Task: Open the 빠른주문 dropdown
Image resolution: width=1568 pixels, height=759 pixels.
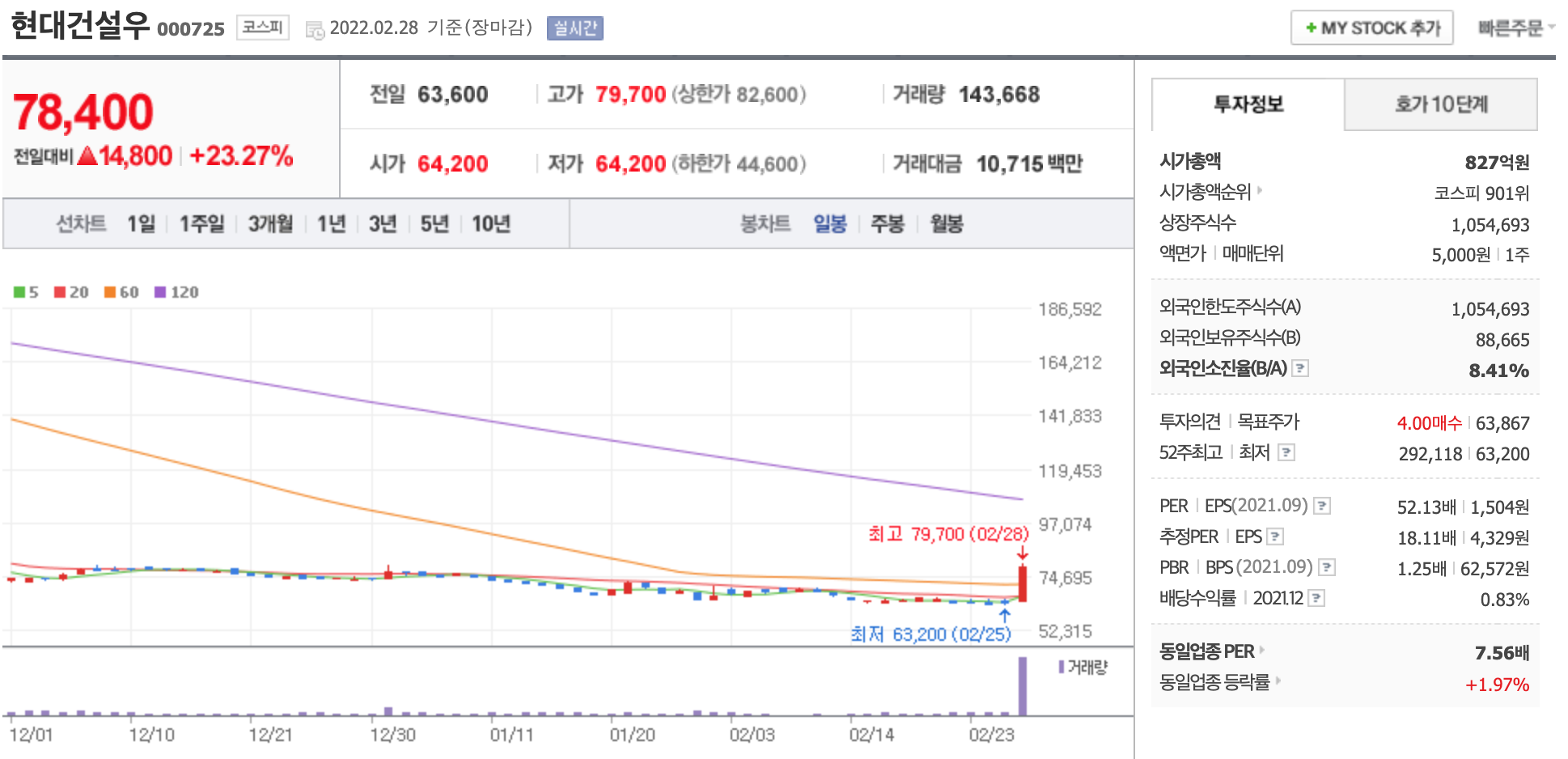Action: (1516, 28)
